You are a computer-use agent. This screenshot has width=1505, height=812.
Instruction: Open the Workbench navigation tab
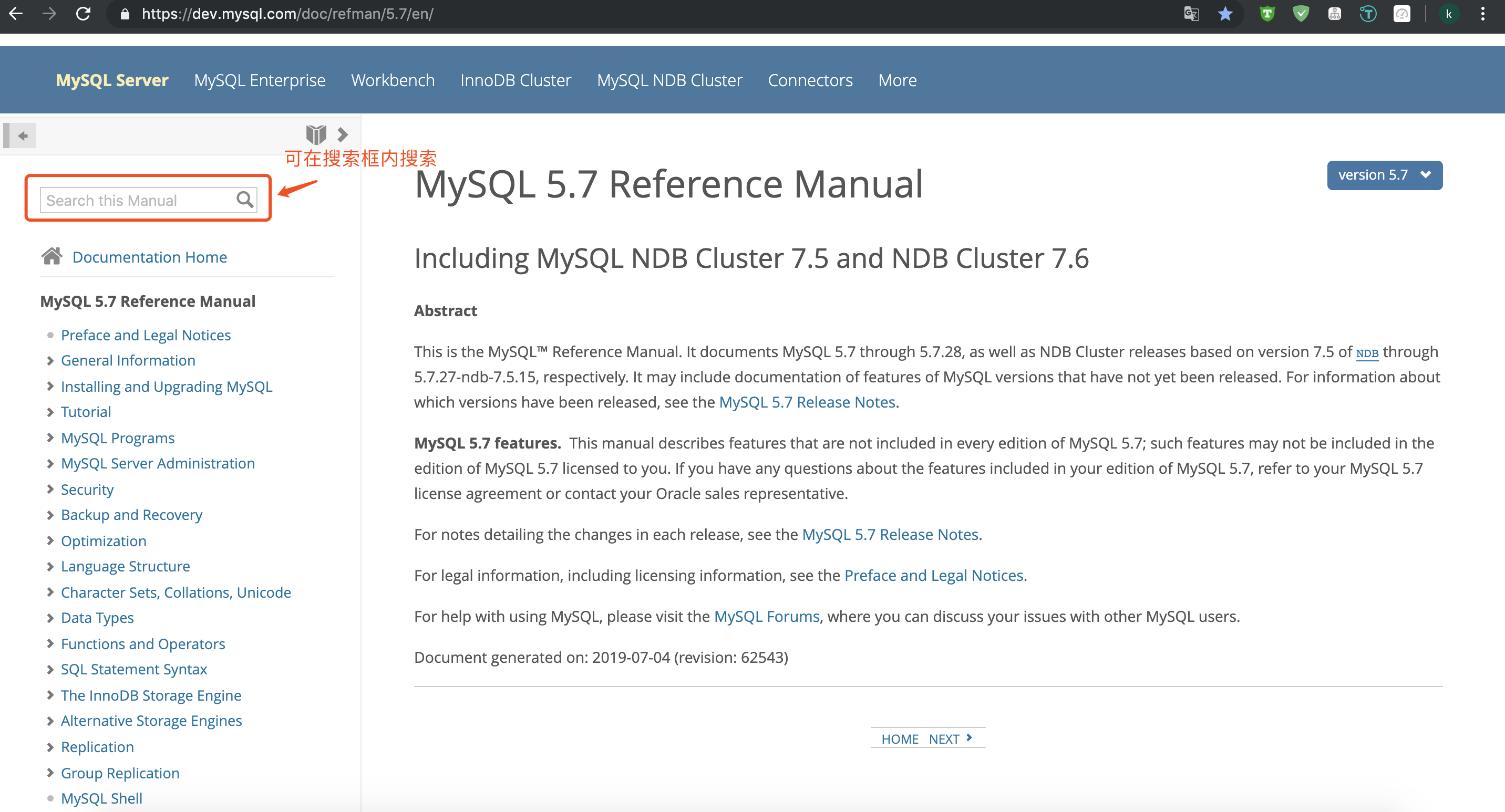point(393,80)
